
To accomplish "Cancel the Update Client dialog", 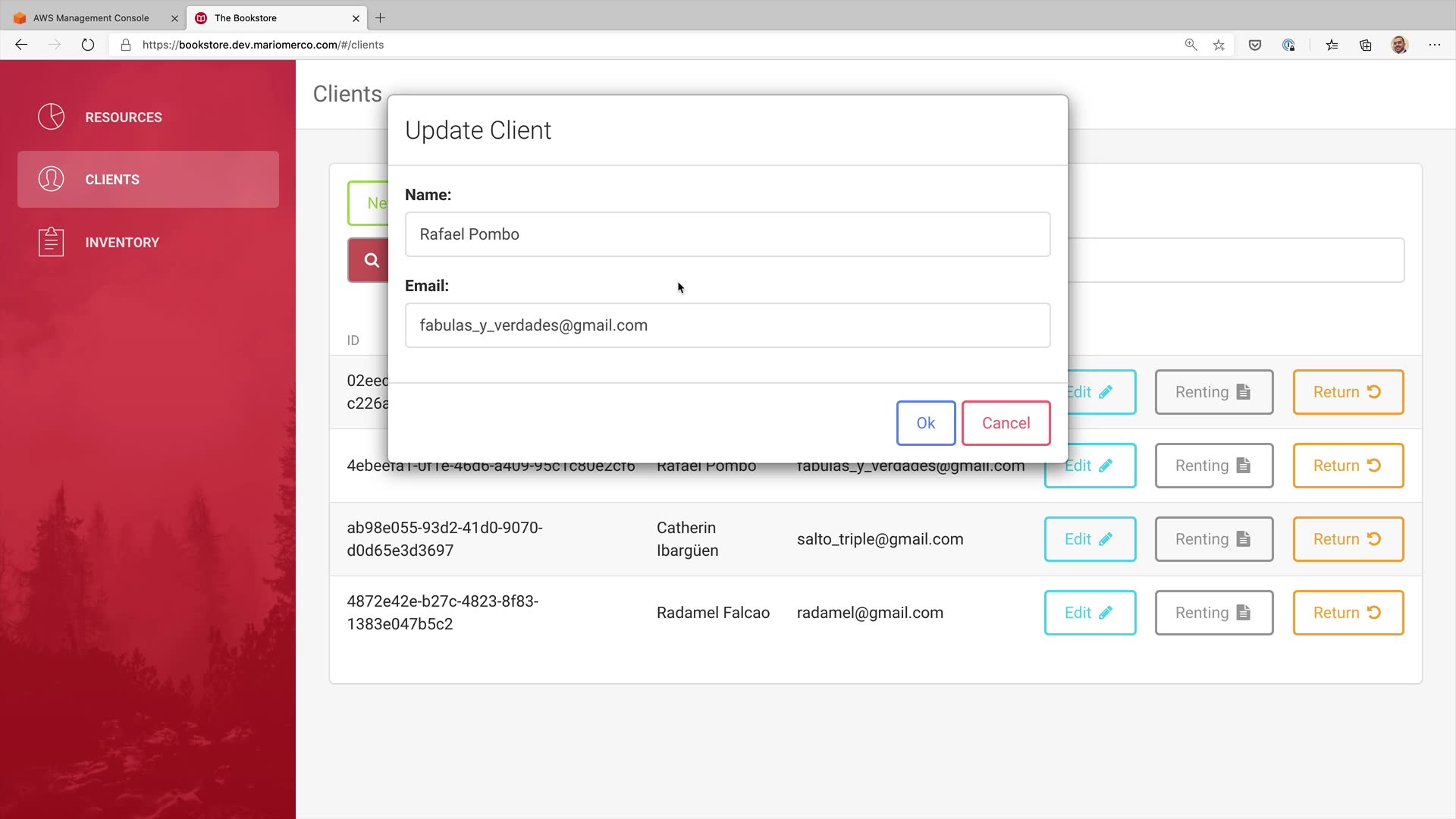I will click(1006, 423).
